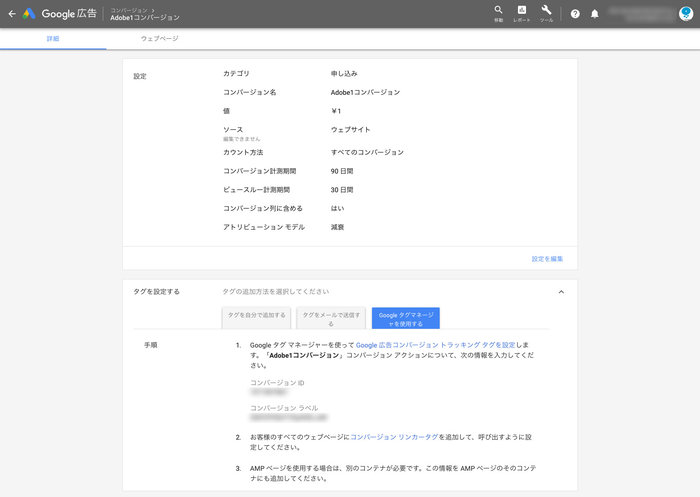
Task: Open the search (移動) icon
Action: (498, 12)
